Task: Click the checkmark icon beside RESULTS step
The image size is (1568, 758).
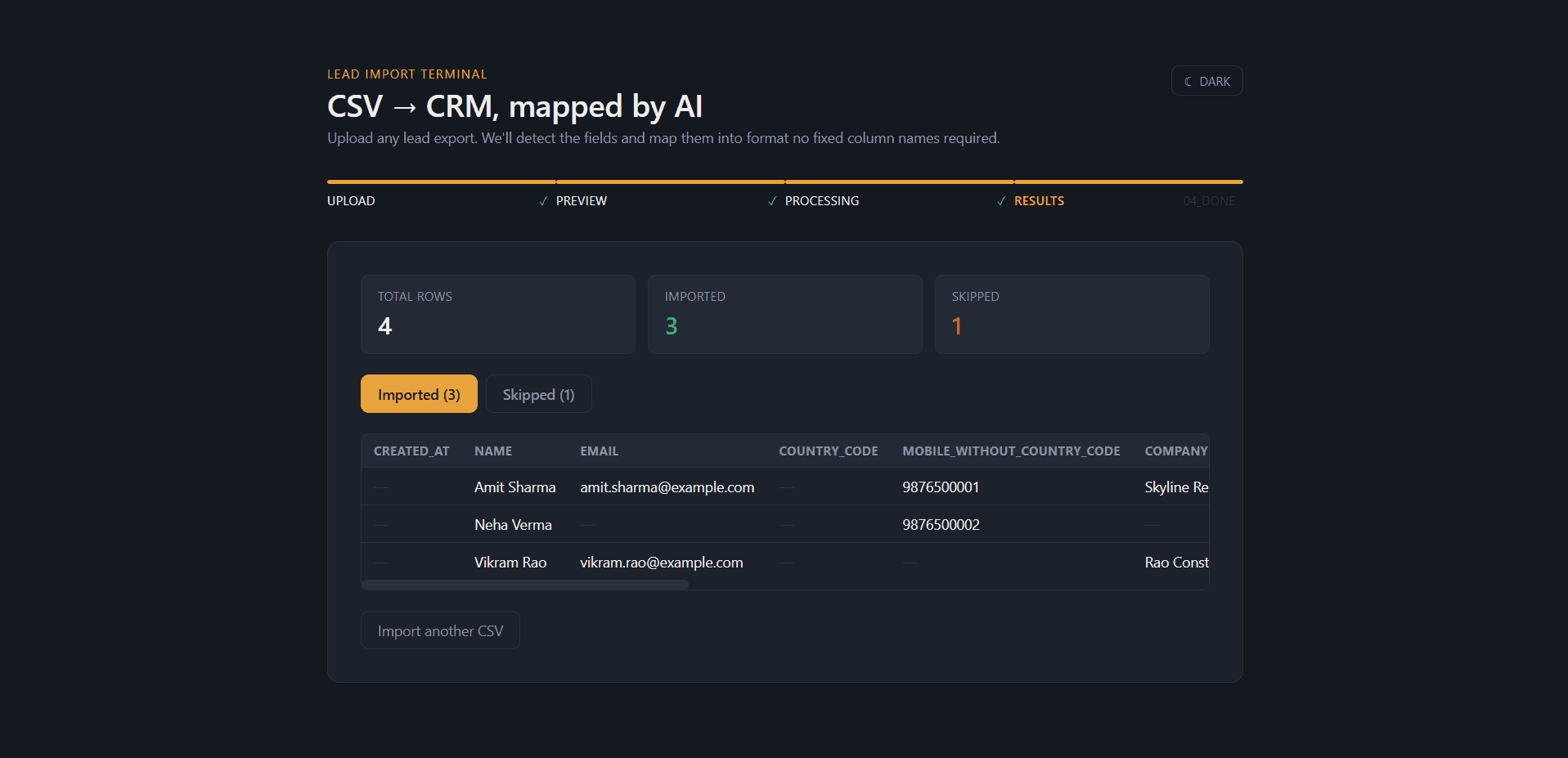Action: click(1001, 201)
